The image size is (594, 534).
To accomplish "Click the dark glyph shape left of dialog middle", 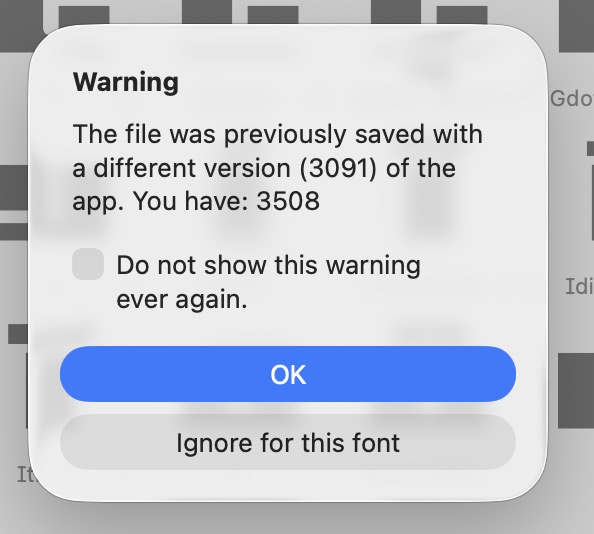I will pyautogui.click(x=14, y=187).
